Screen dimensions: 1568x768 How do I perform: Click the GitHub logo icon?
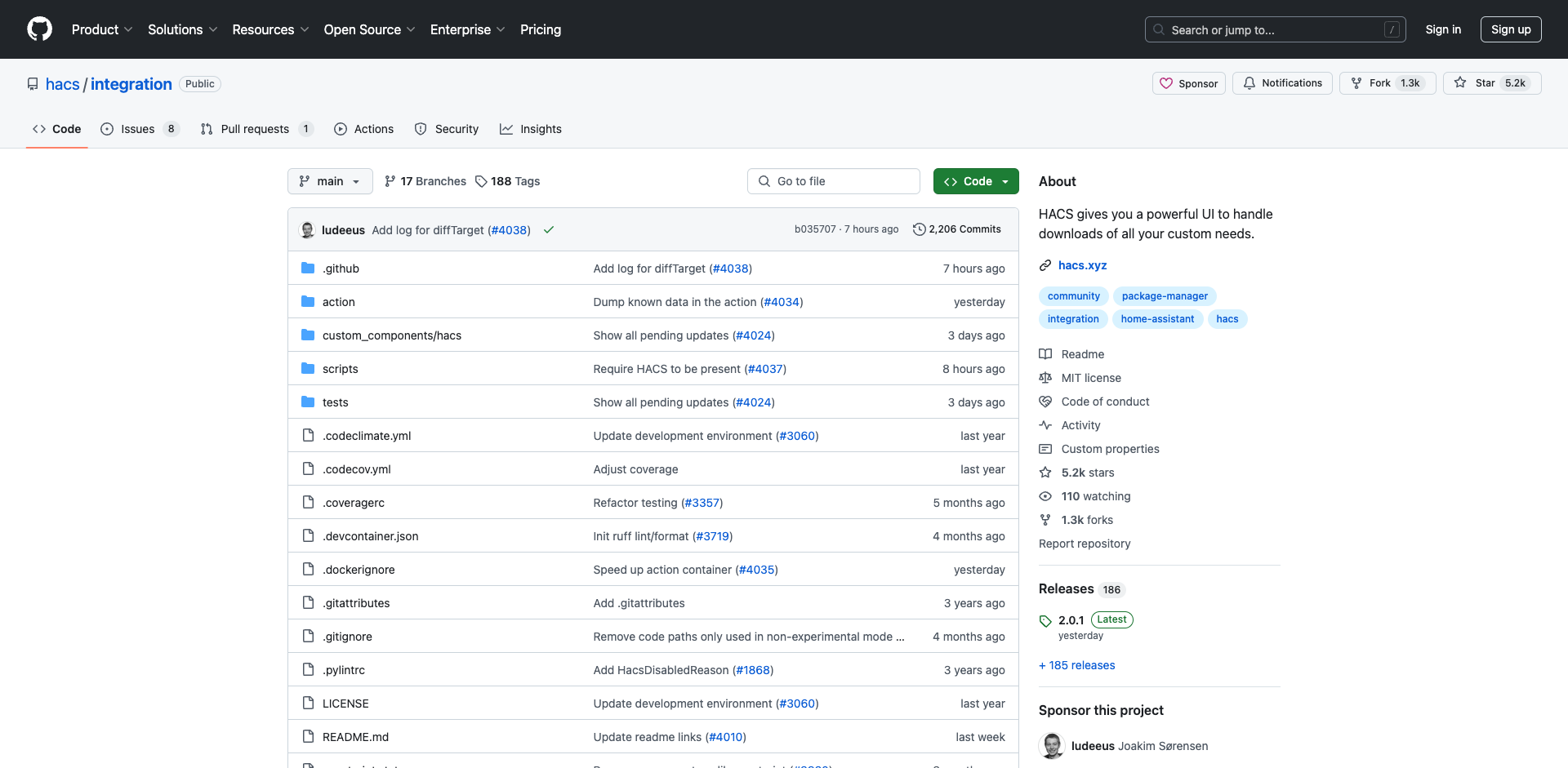(39, 29)
